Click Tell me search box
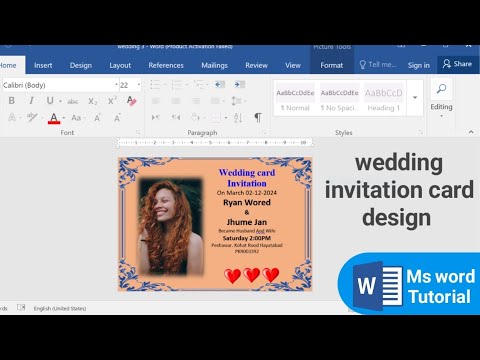The width and height of the screenshot is (480, 360). click(x=378, y=65)
